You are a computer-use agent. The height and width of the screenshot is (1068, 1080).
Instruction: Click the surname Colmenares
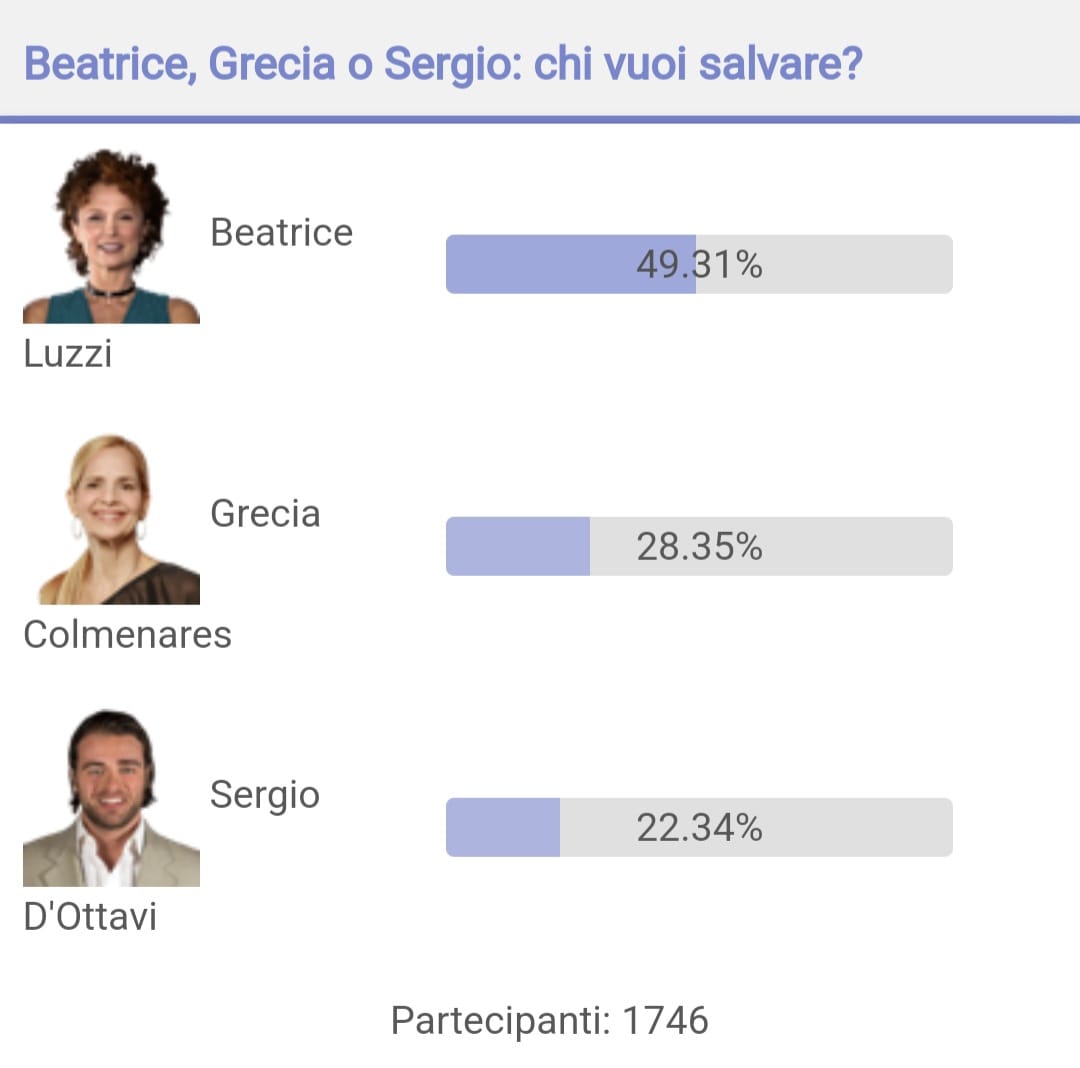(x=127, y=635)
